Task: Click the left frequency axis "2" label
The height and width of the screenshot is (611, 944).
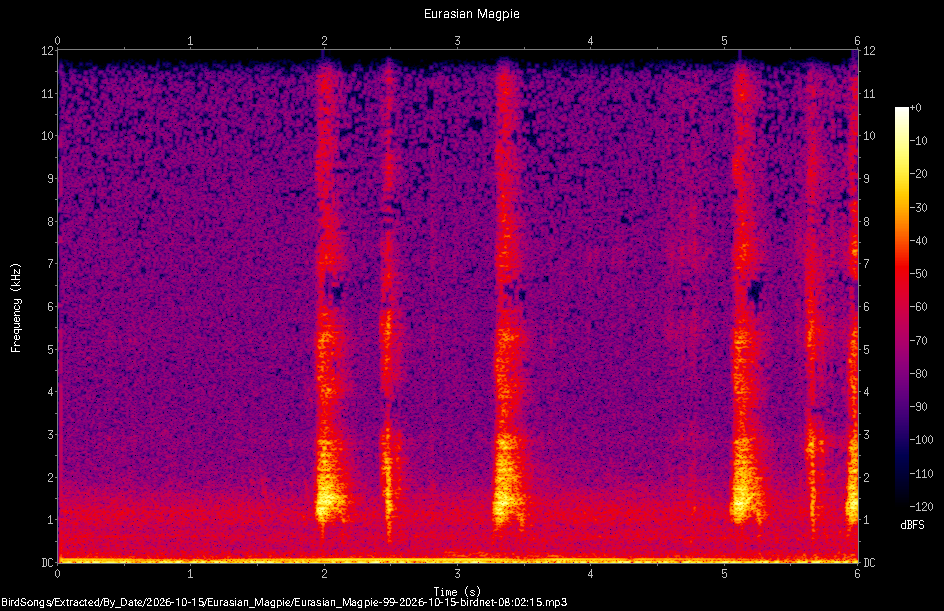Action: pos(51,477)
